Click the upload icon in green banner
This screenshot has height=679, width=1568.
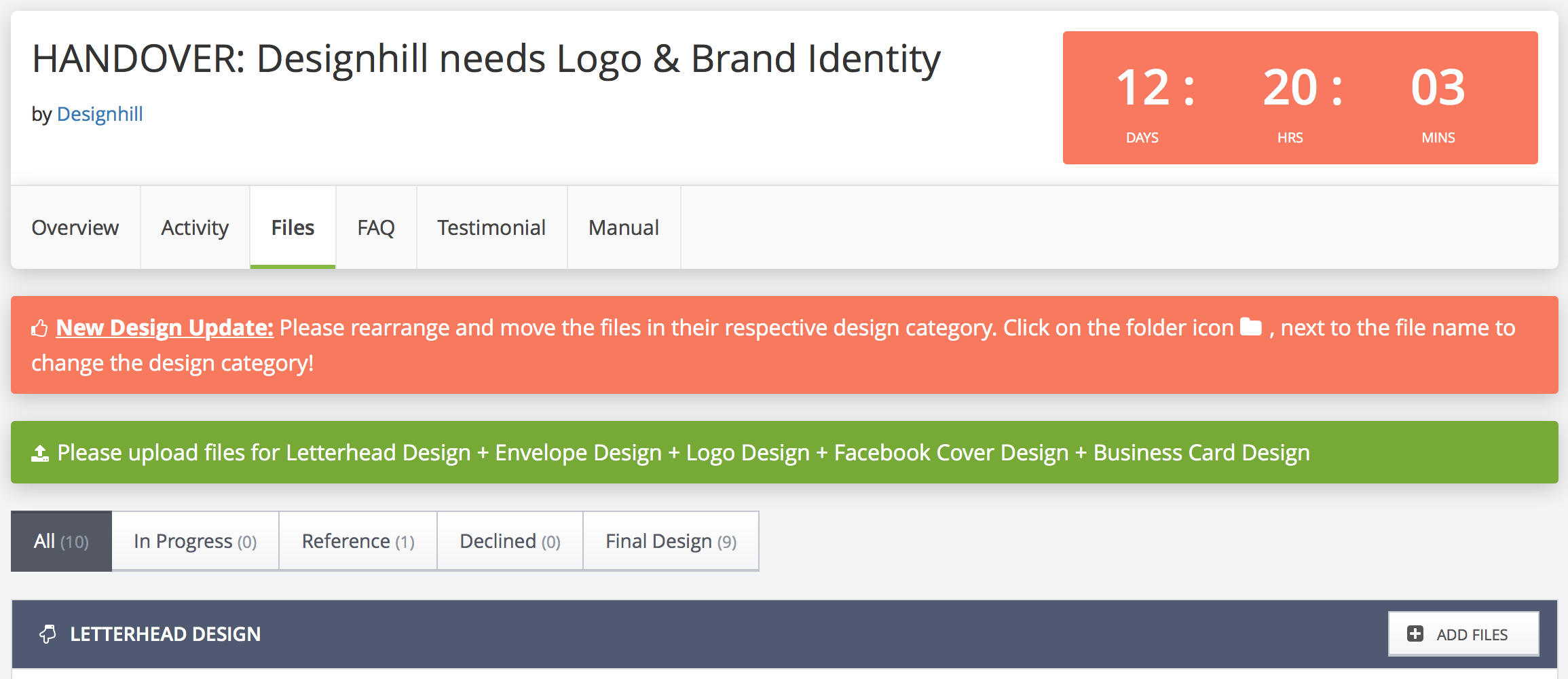coord(40,453)
